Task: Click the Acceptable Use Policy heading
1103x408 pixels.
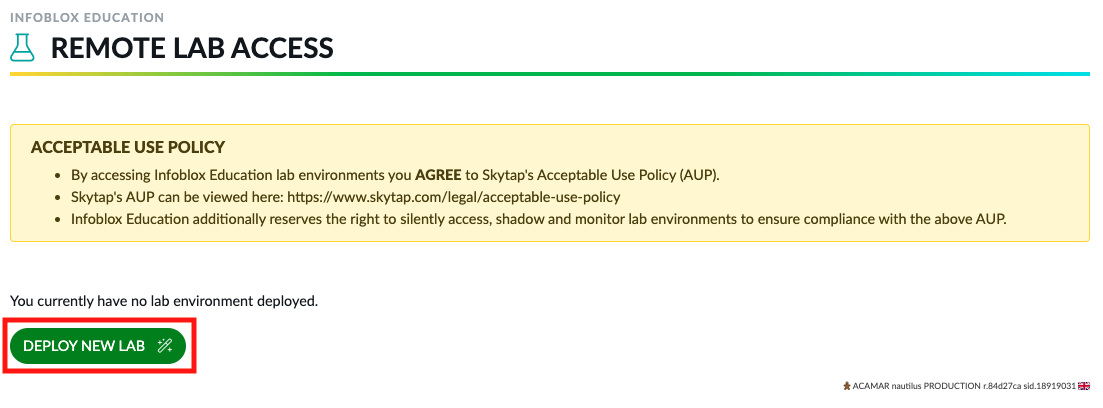Action: (128, 148)
